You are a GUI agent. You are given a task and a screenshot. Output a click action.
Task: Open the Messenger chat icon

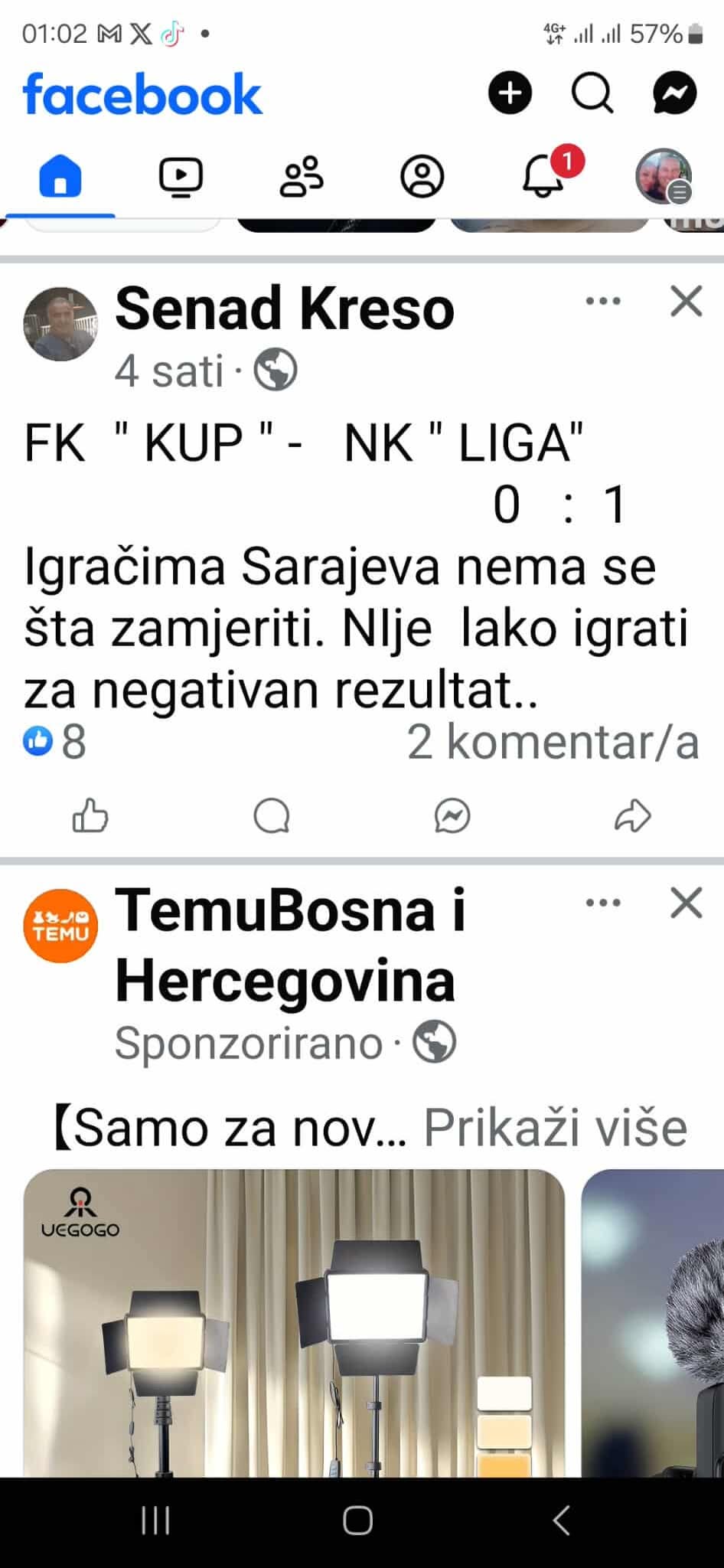click(x=674, y=93)
